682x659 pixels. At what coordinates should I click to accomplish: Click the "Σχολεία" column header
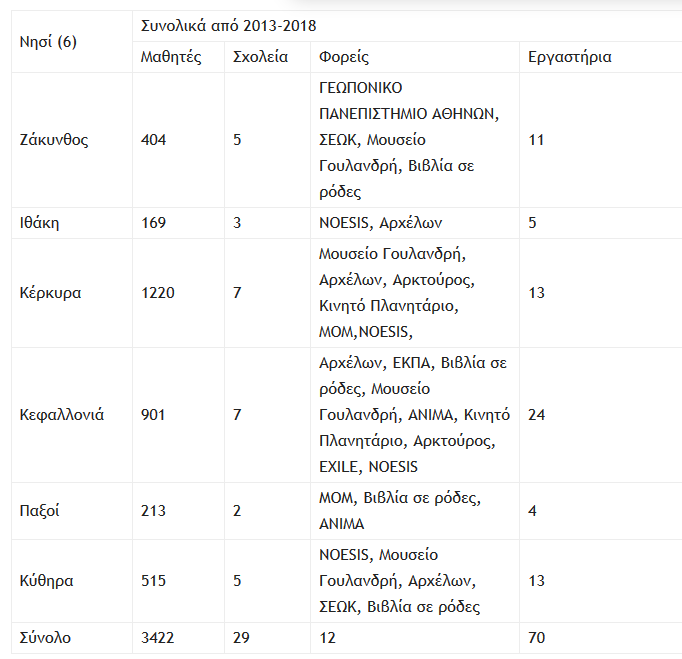point(259,57)
